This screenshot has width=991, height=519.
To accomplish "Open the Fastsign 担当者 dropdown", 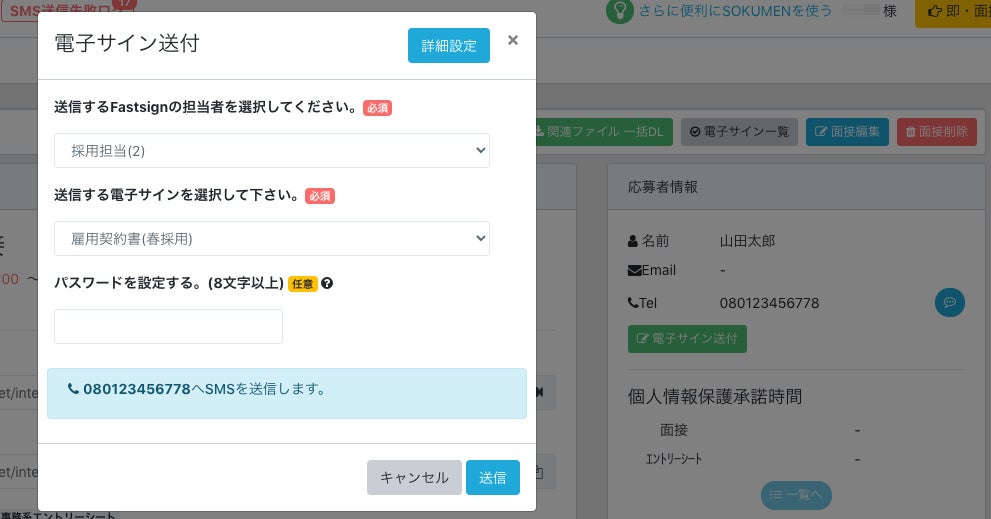I will [272, 151].
